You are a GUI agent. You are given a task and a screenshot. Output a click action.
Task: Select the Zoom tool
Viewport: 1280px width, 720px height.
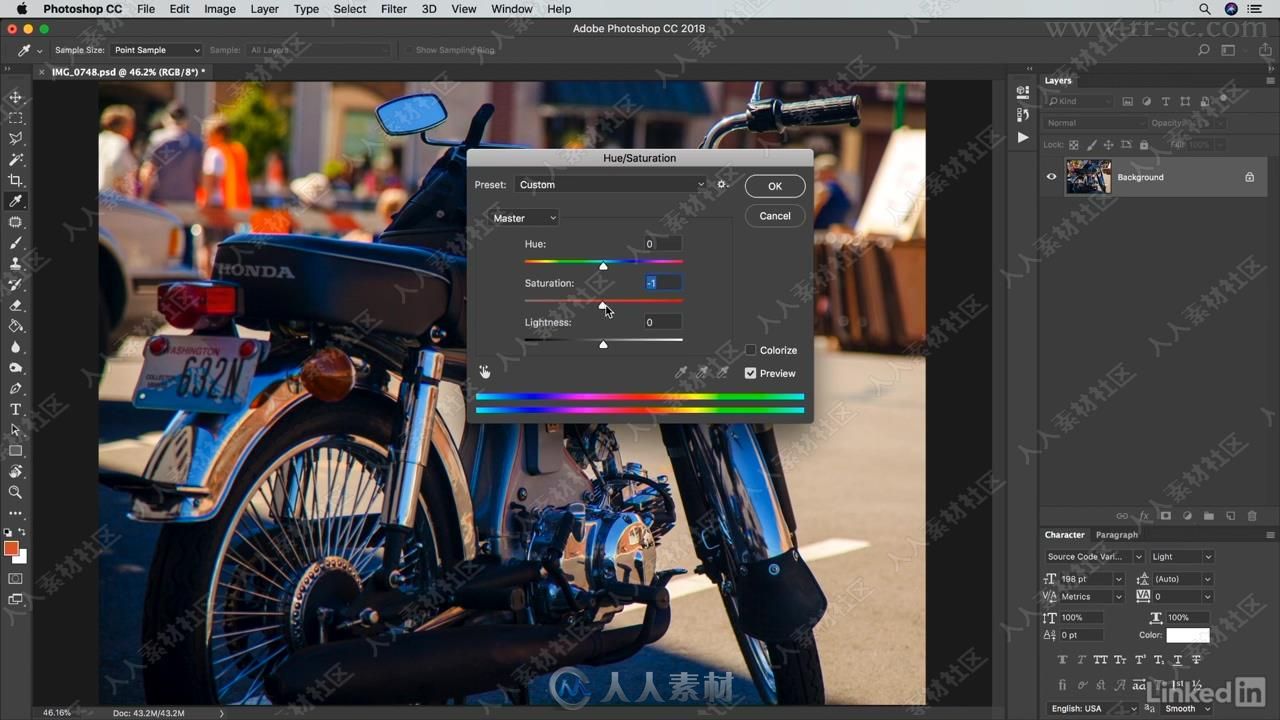tap(15, 492)
